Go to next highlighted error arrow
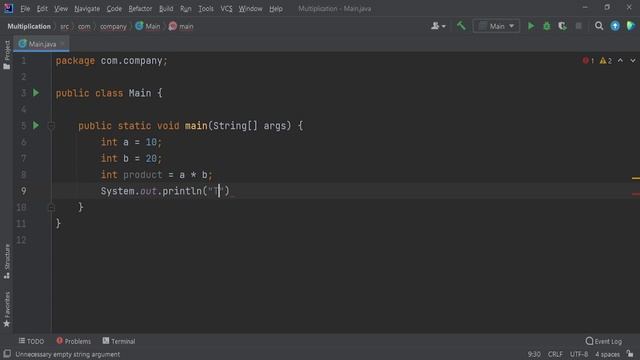Image resolution: width=640 pixels, height=360 pixels. pos(633,61)
